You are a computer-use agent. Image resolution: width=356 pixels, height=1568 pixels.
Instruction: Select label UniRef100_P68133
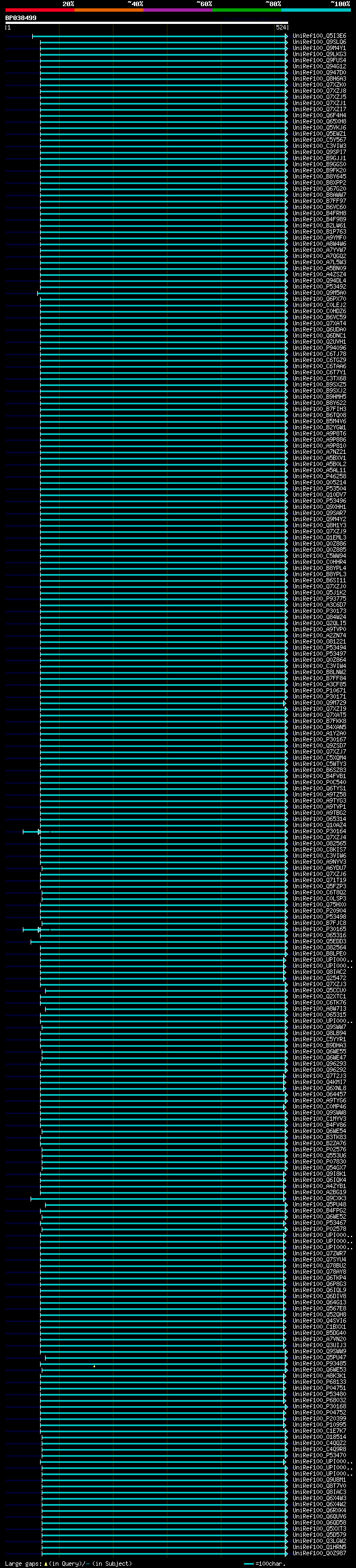point(319,1382)
